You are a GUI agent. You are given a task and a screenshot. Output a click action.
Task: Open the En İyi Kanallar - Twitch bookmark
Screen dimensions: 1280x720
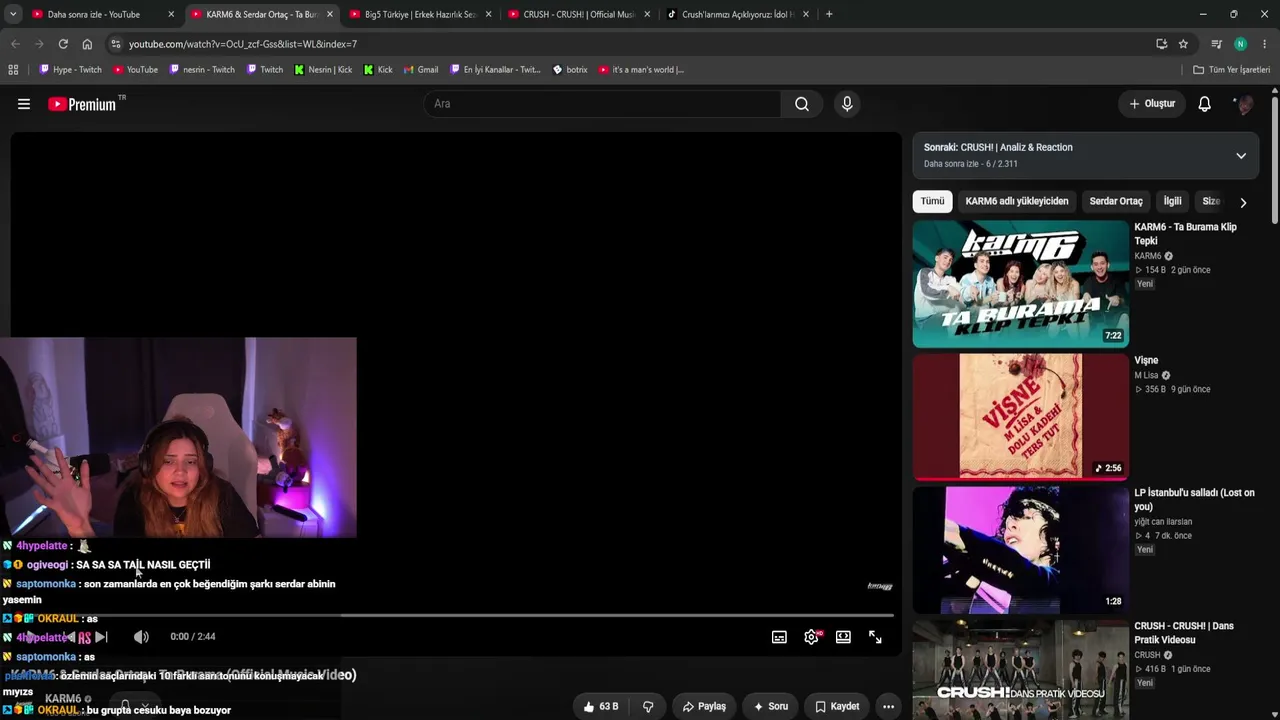495,70
